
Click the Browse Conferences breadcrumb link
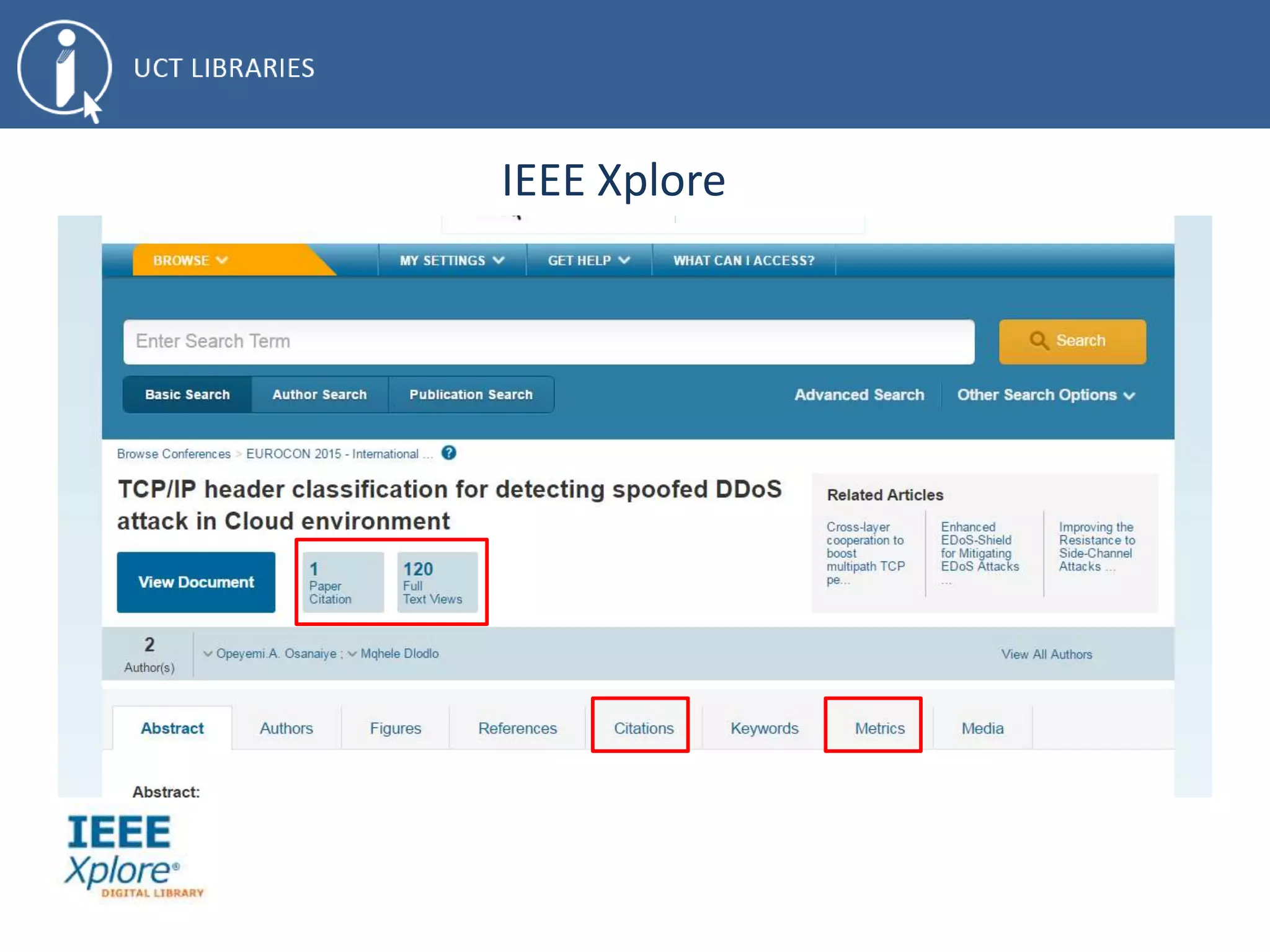[x=174, y=454]
